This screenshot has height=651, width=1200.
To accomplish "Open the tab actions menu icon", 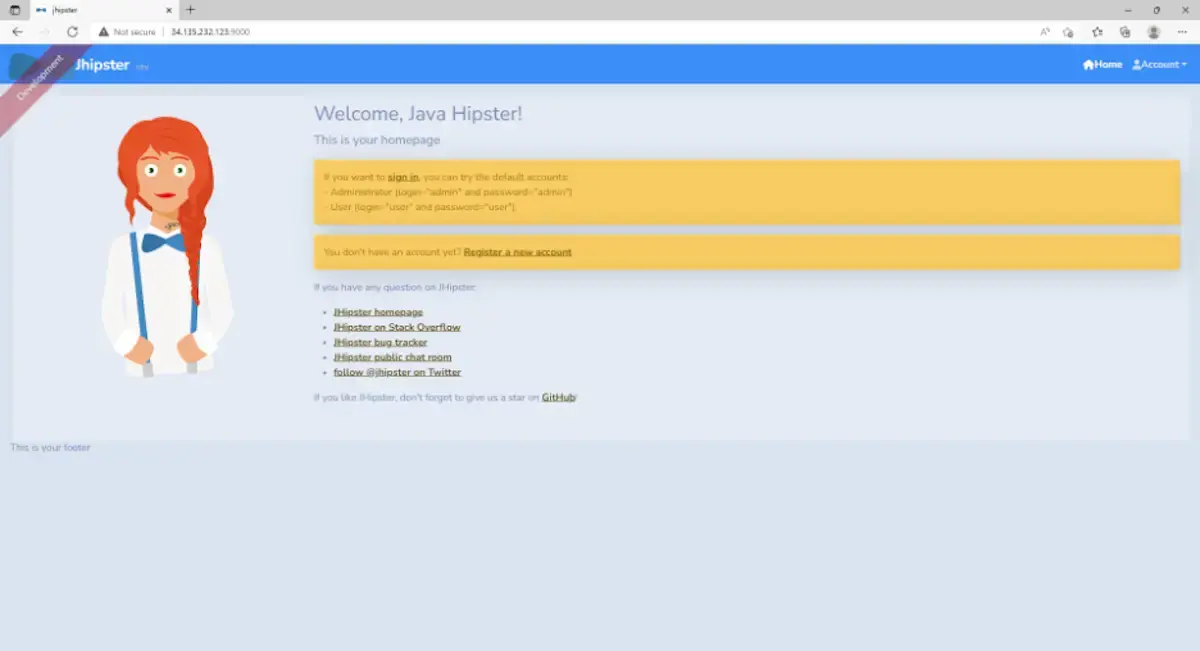I will 14,10.
